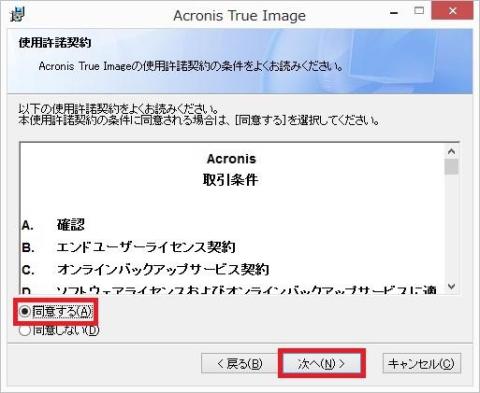
Task: Click the < 戻る(B) button
Action: click(x=239, y=363)
